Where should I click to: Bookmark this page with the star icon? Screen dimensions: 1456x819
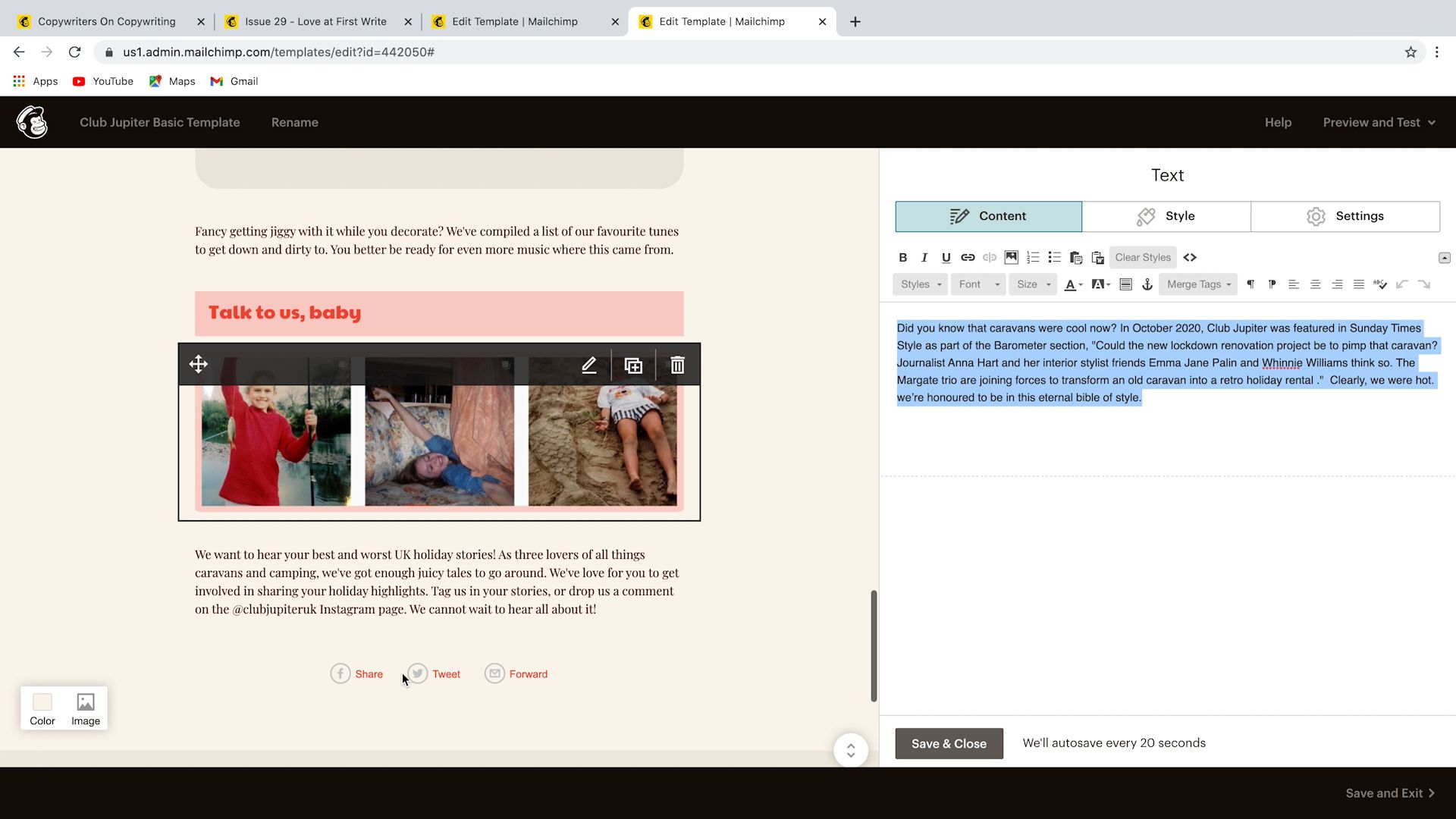(1410, 52)
